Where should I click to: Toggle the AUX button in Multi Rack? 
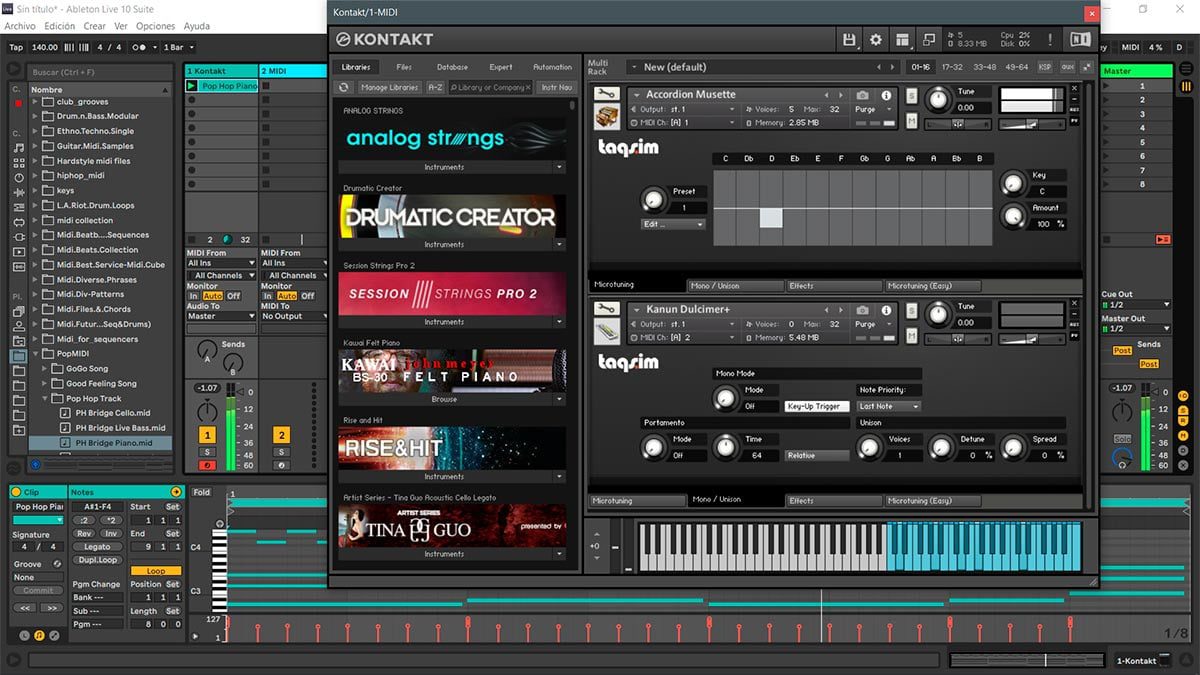click(1067, 67)
